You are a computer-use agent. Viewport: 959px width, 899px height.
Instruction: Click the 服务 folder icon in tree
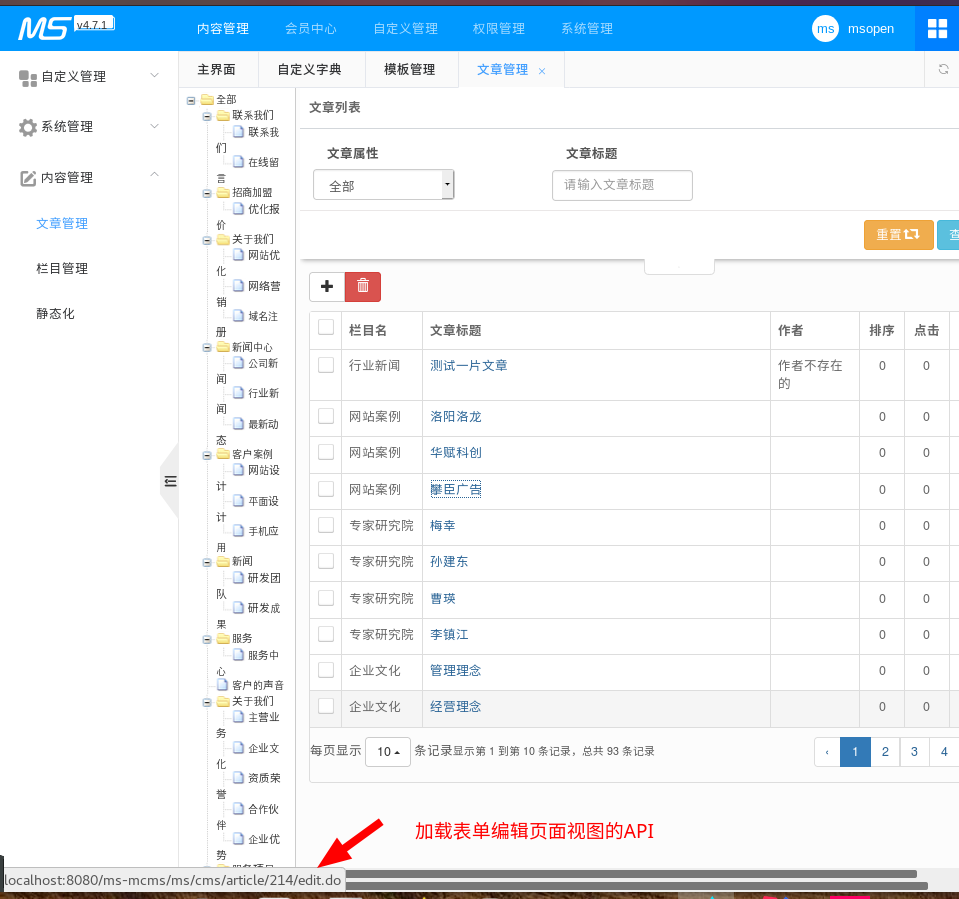(x=223, y=638)
